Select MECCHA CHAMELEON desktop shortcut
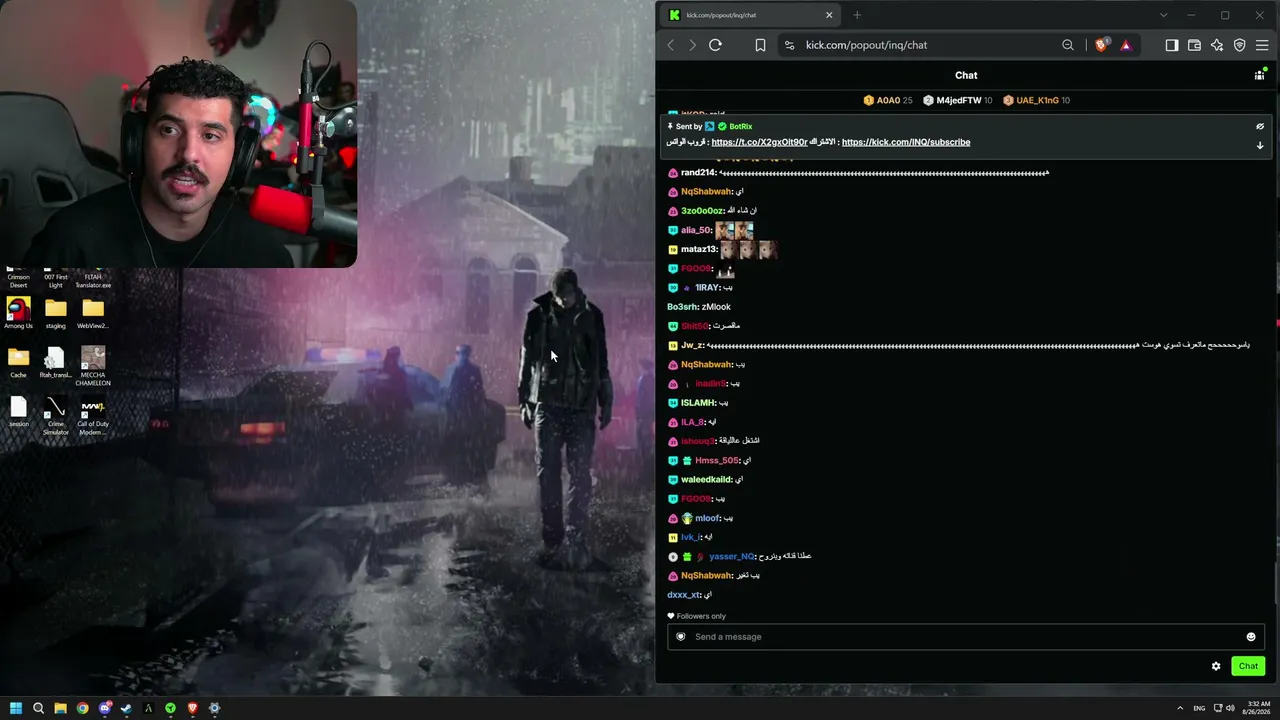Image resolution: width=1280 pixels, height=720 pixels. click(93, 366)
